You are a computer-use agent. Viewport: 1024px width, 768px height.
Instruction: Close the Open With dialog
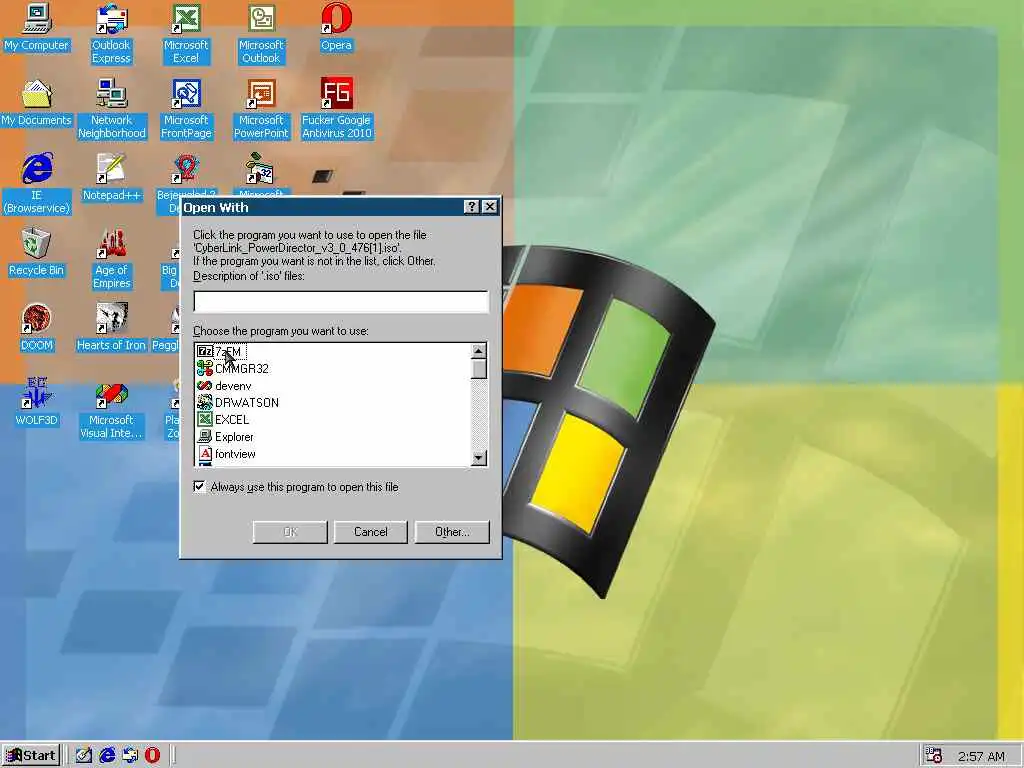490,207
